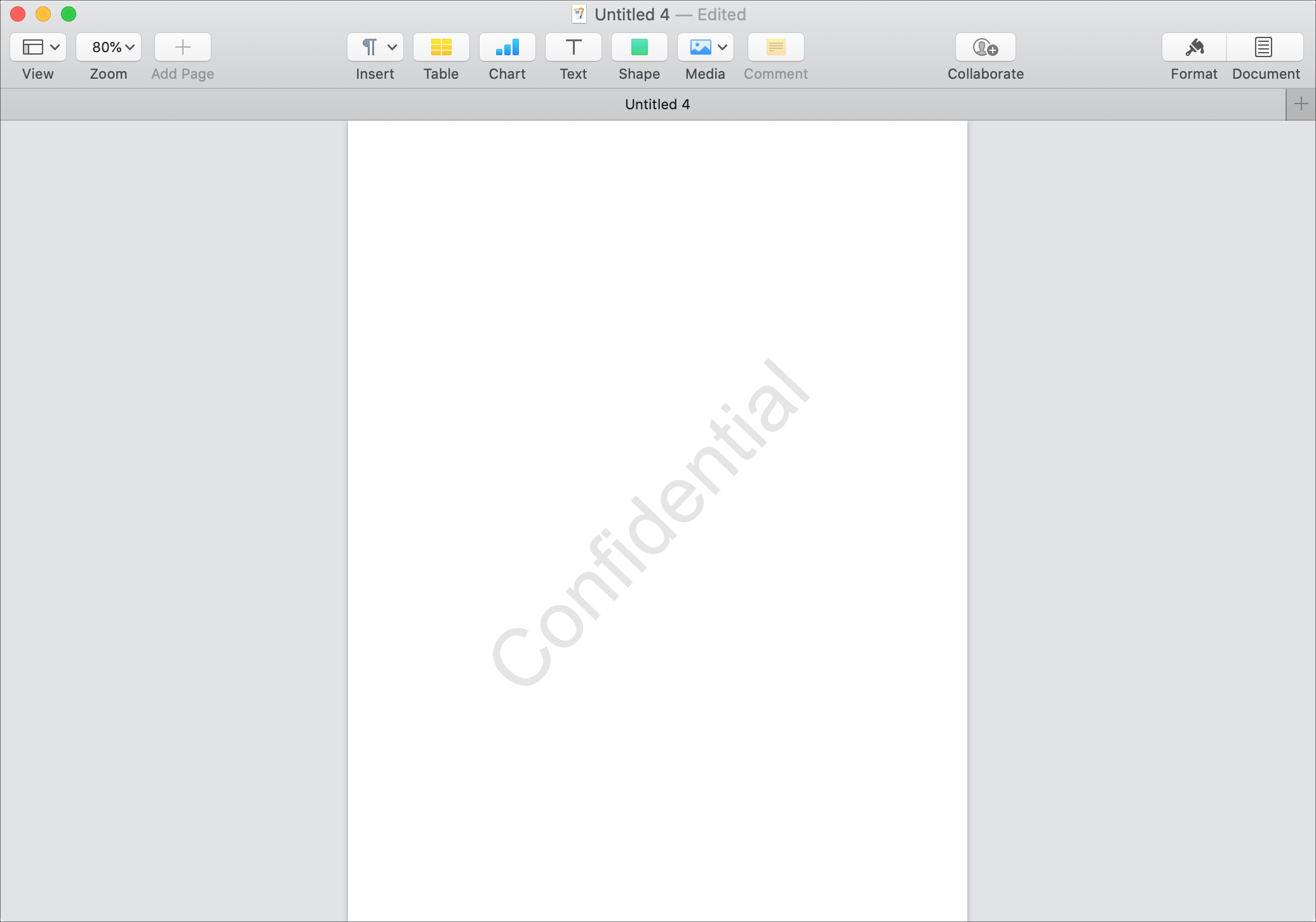
Task: Click the Shape icon to insert shape
Action: pos(637,46)
